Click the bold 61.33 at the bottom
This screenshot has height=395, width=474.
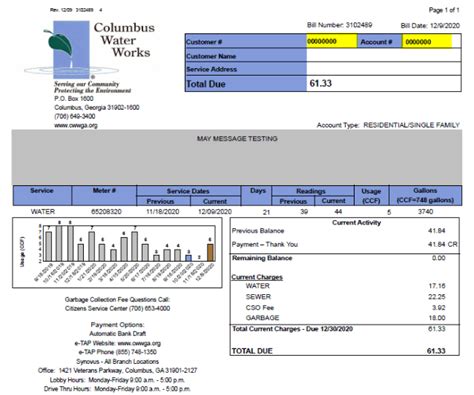click(x=436, y=351)
